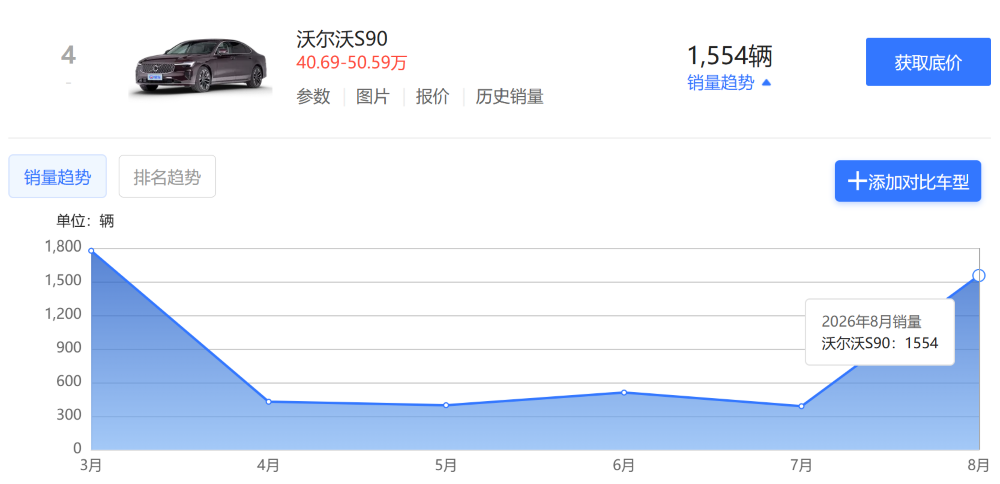Click the tooltip text 沃尔沃S90：1554
Image resolution: width=1000 pixels, height=484 pixels.
[x=879, y=343]
